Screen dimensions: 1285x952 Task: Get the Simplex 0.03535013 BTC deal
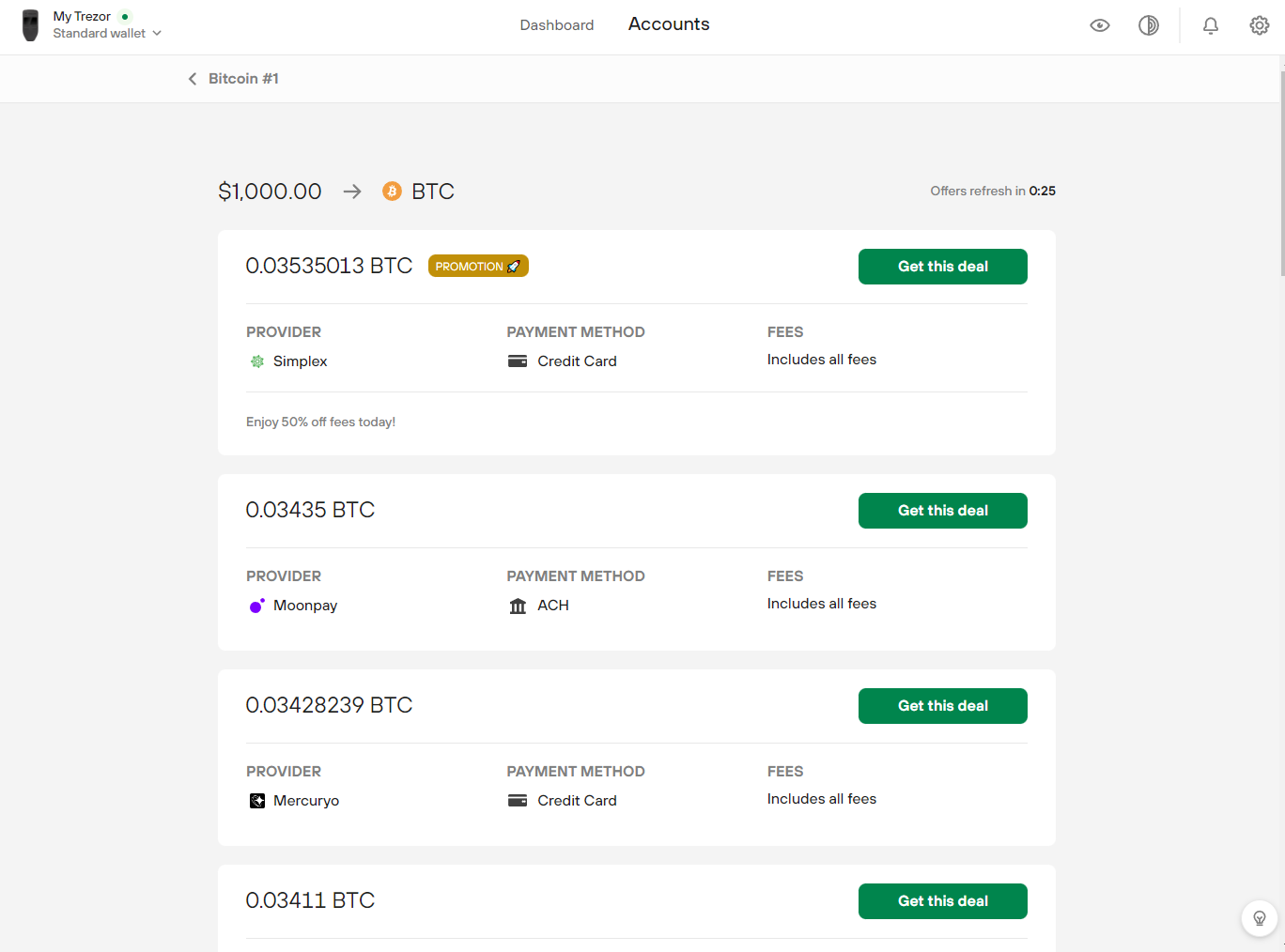click(x=943, y=267)
